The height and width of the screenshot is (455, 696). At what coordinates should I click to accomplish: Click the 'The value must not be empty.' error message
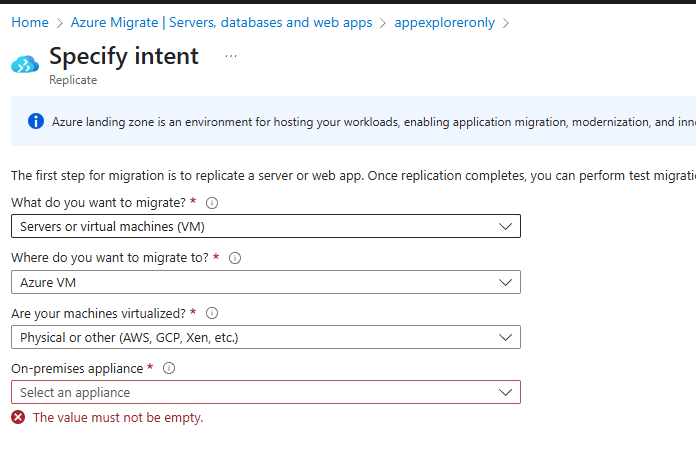pos(118,418)
